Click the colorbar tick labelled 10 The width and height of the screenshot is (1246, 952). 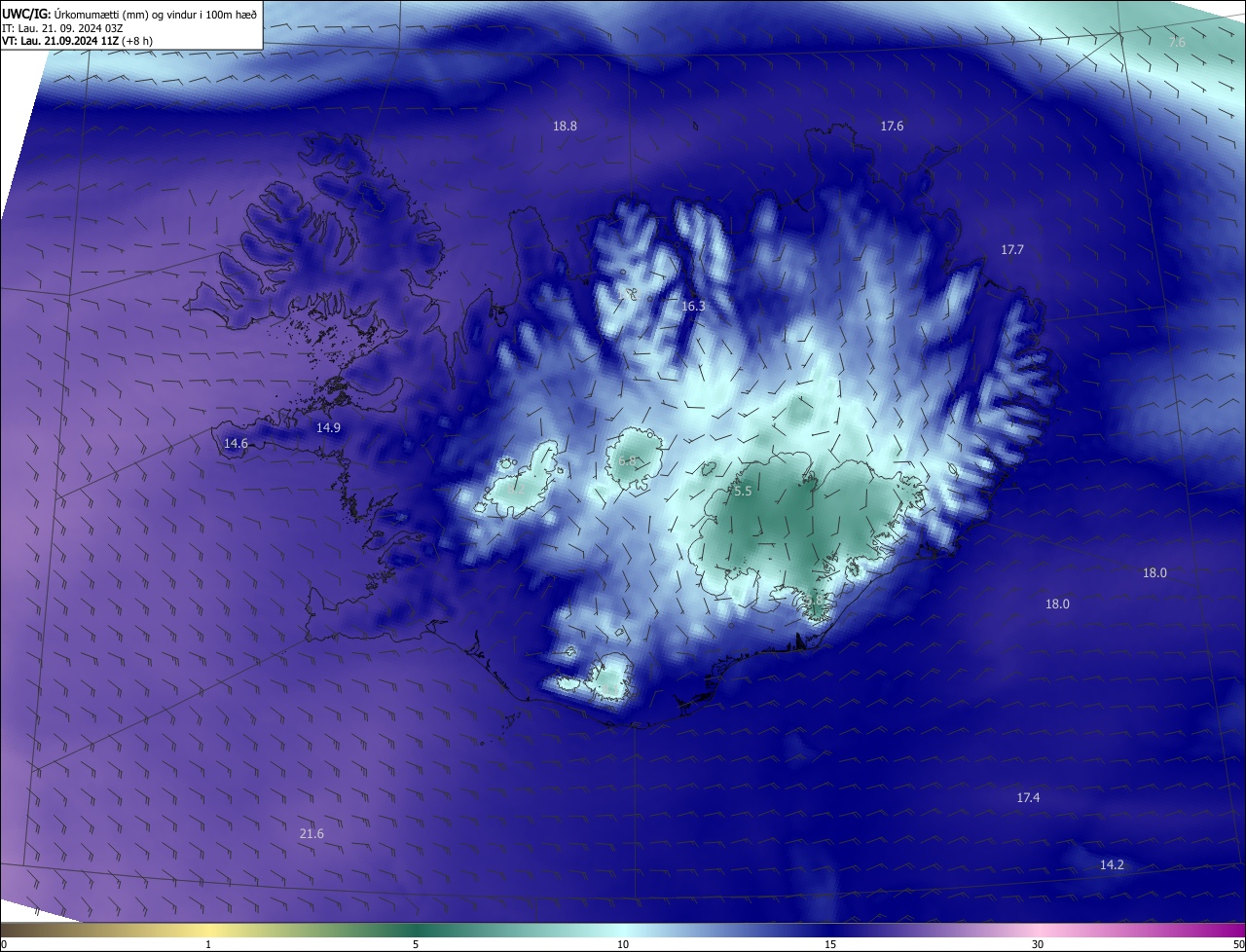coord(623,944)
